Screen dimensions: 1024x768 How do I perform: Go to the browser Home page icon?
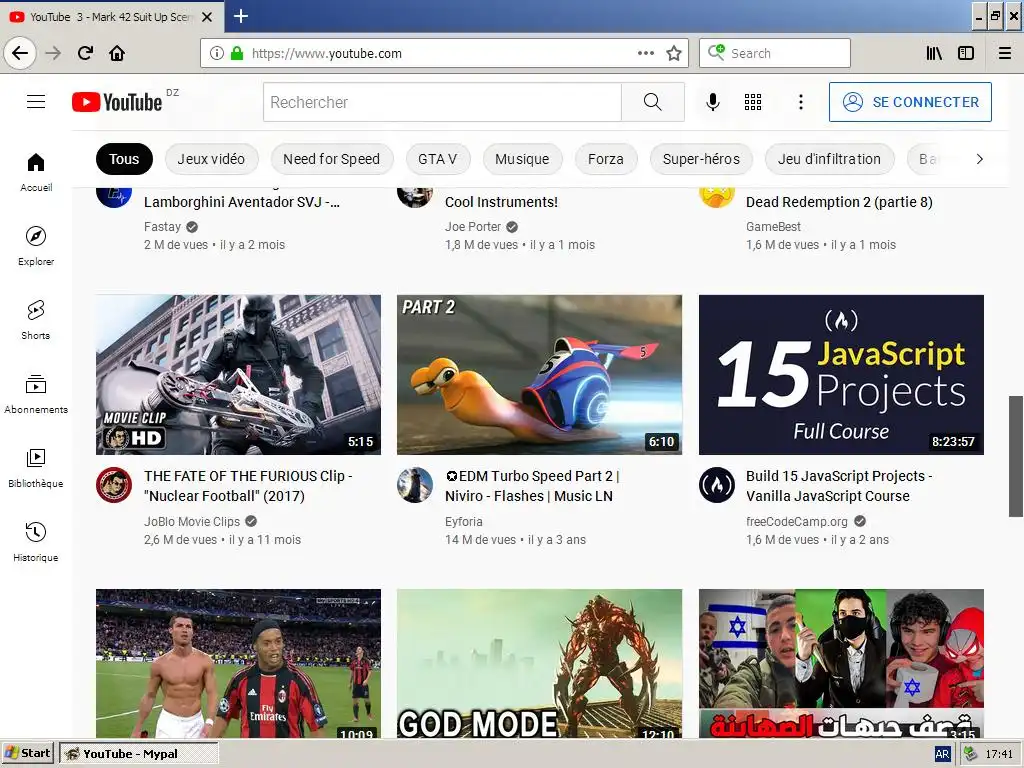117,53
